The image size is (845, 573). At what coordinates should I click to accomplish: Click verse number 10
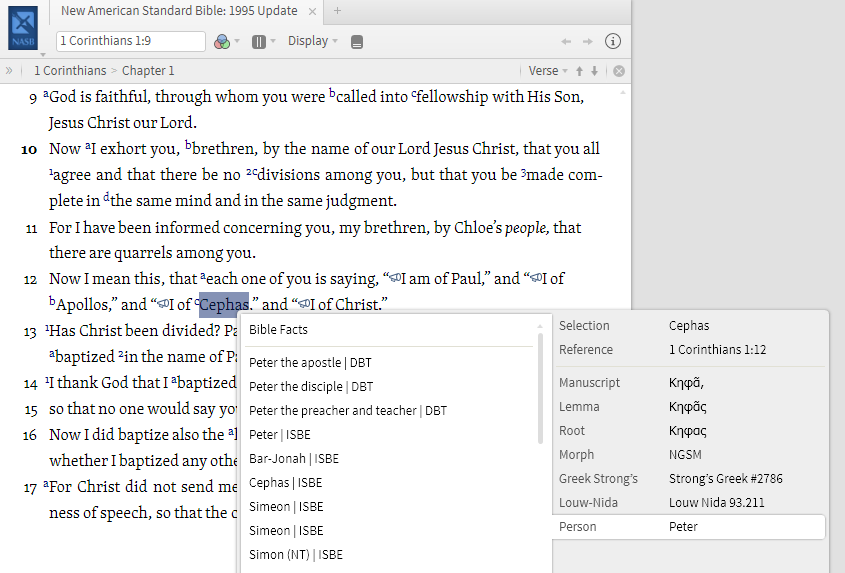point(29,149)
